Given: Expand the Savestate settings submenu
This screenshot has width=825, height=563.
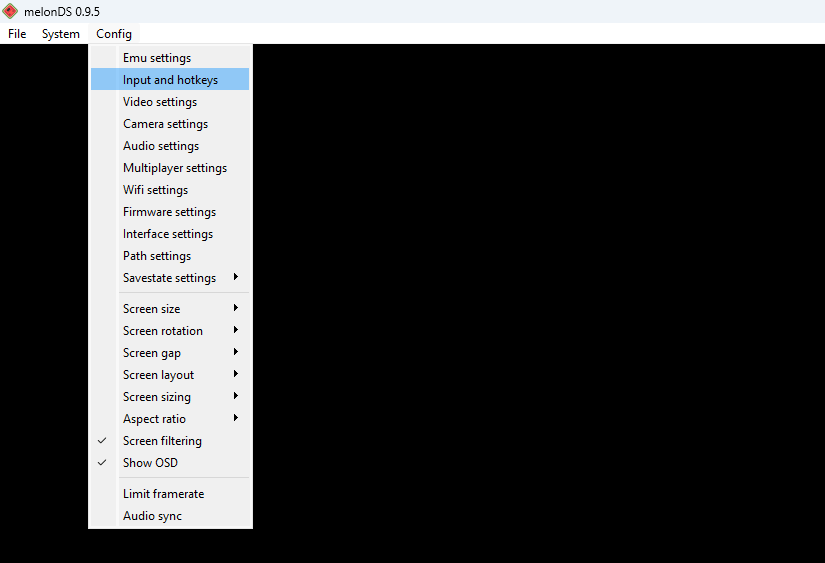Looking at the screenshot, I should [x=169, y=278].
